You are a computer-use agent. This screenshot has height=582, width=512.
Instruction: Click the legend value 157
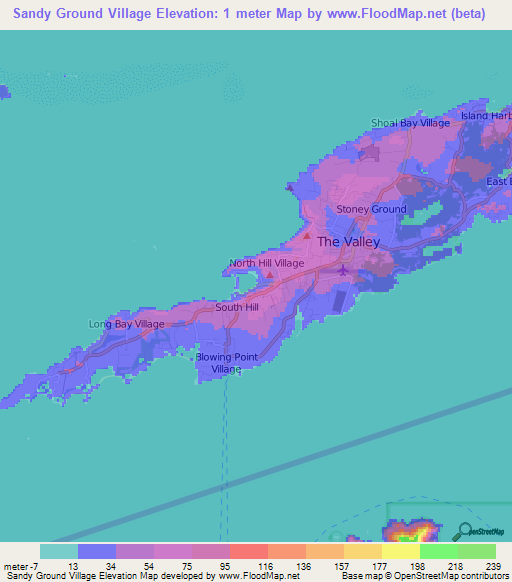tap(341, 567)
